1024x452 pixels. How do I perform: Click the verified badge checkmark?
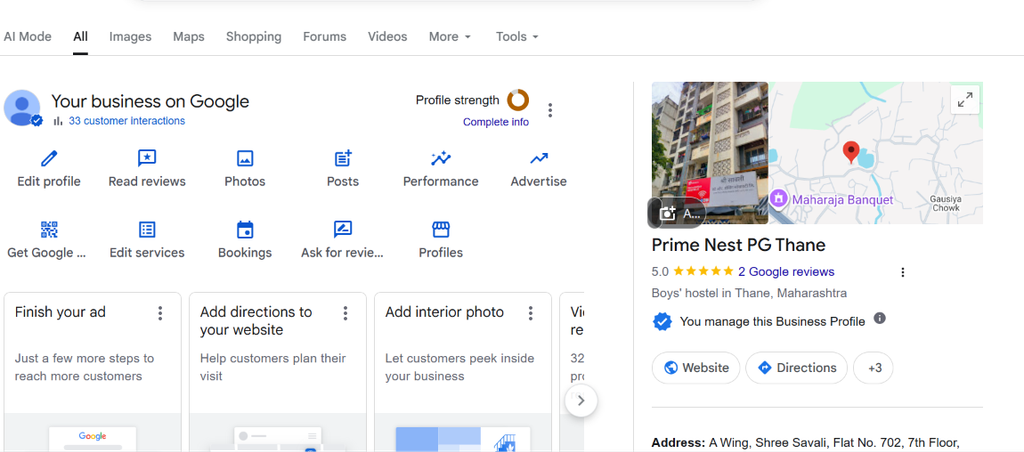click(x=662, y=321)
